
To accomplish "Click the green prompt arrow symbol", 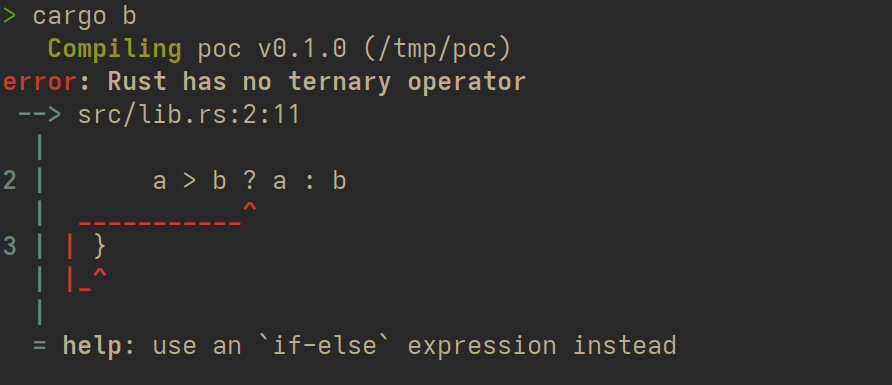I will (x=9, y=16).
